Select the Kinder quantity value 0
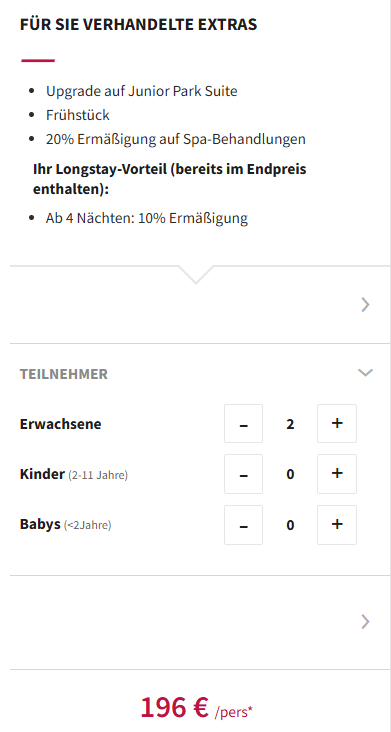 coord(290,475)
